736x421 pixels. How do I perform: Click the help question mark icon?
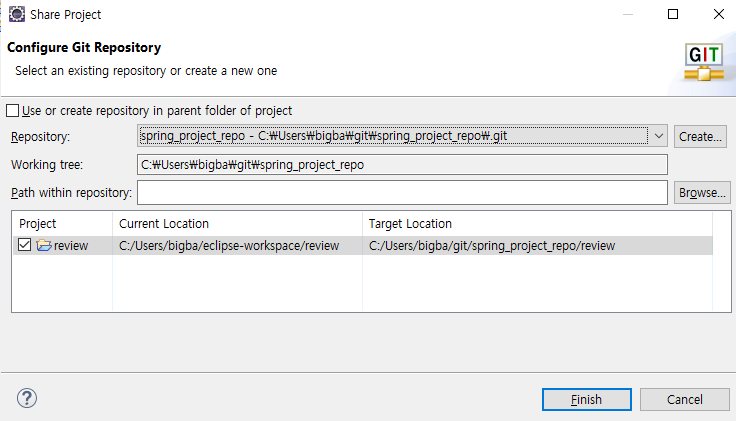tap(27, 398)
